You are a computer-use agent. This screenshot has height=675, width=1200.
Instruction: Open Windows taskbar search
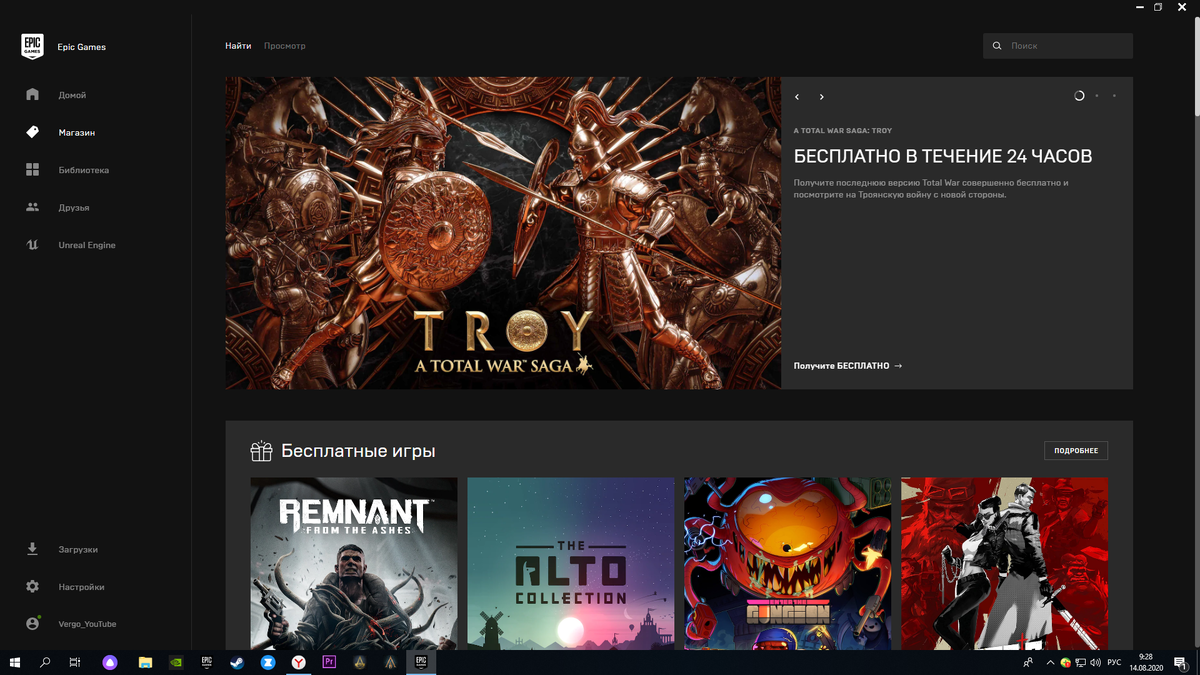pos(45,662)
